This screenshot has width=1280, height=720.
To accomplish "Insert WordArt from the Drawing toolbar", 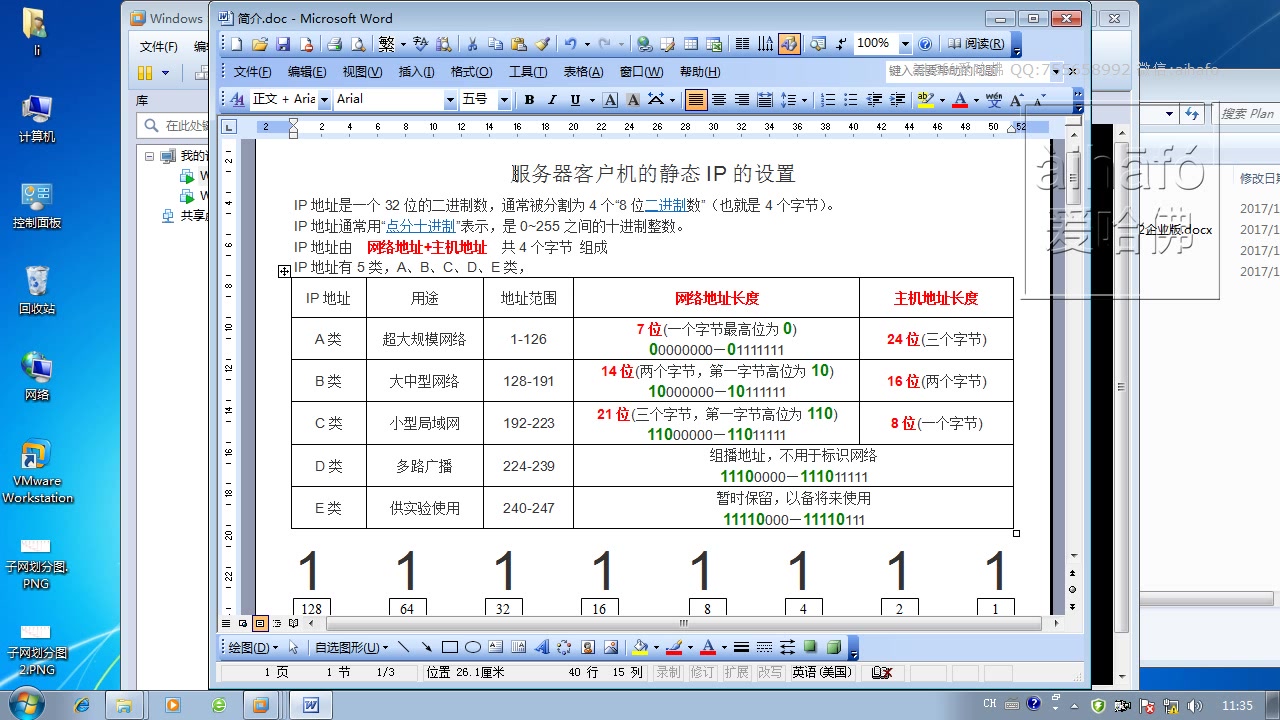I will 542,647.
